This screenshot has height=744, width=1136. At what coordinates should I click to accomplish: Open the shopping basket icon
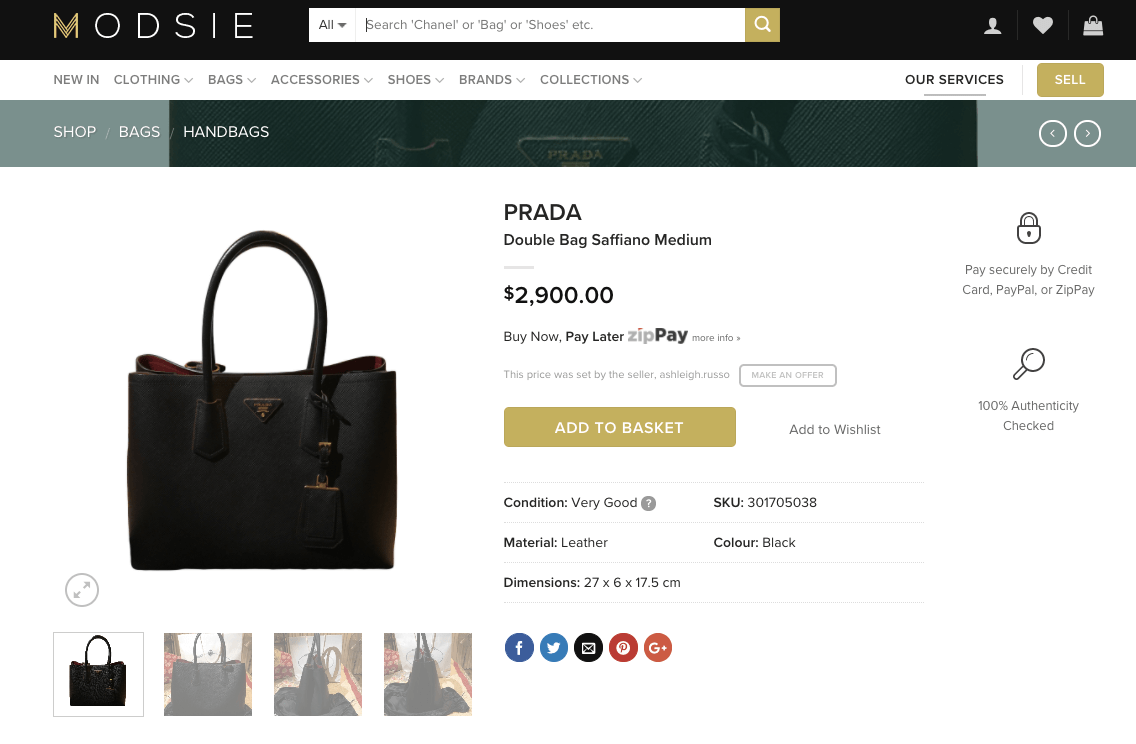(x=1092, y=25)
